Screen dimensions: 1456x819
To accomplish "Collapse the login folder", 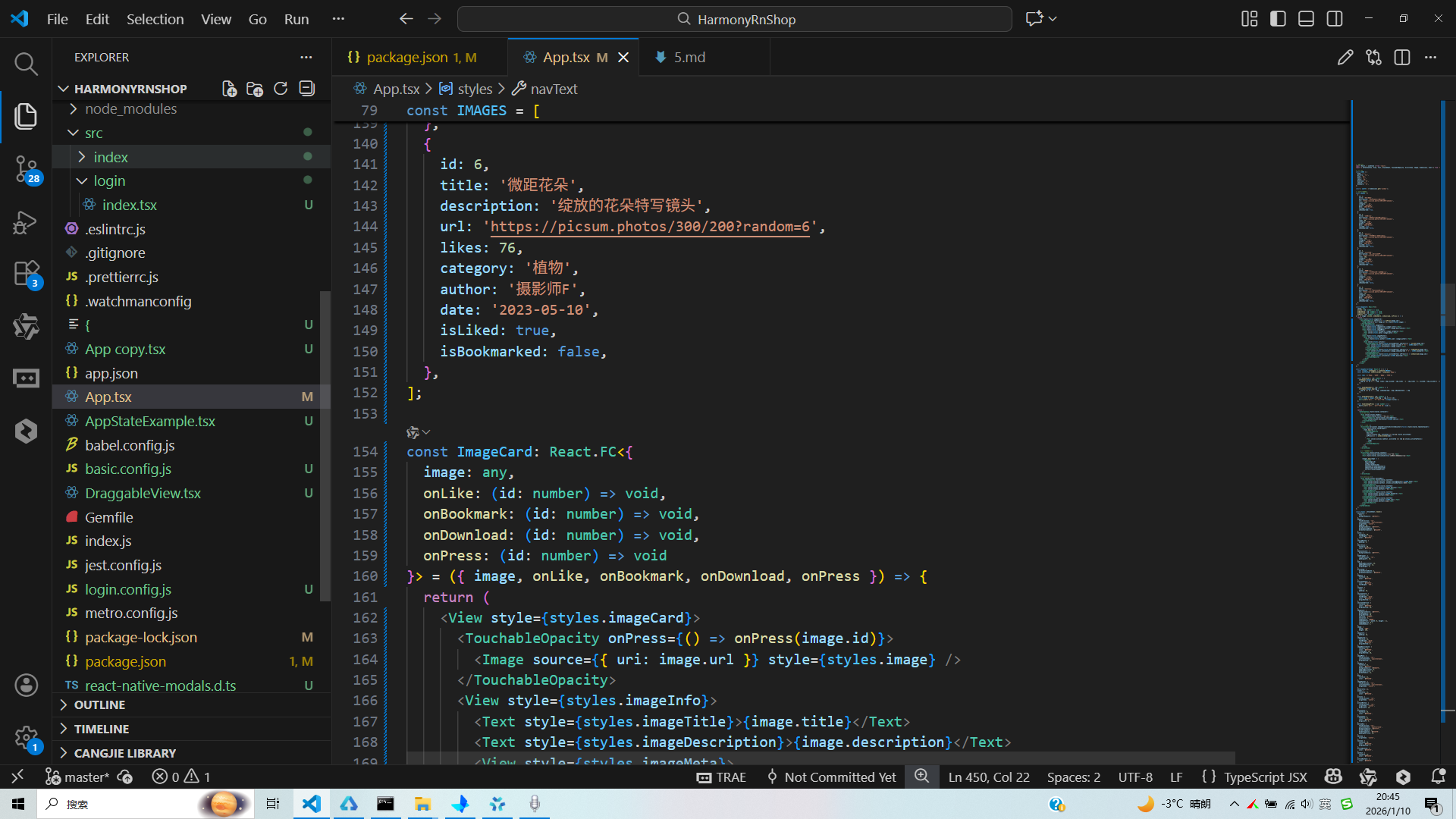I will pyautogui.click(x=109, y=180).
